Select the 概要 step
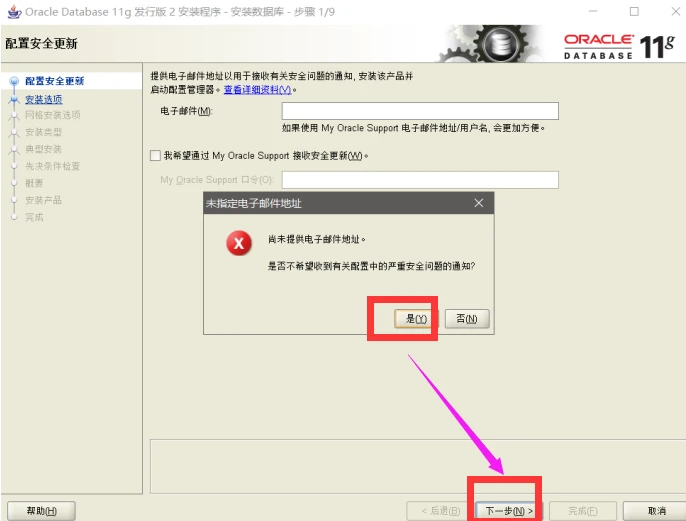This screenshot has width=686, height=521. tap(34, 183)
